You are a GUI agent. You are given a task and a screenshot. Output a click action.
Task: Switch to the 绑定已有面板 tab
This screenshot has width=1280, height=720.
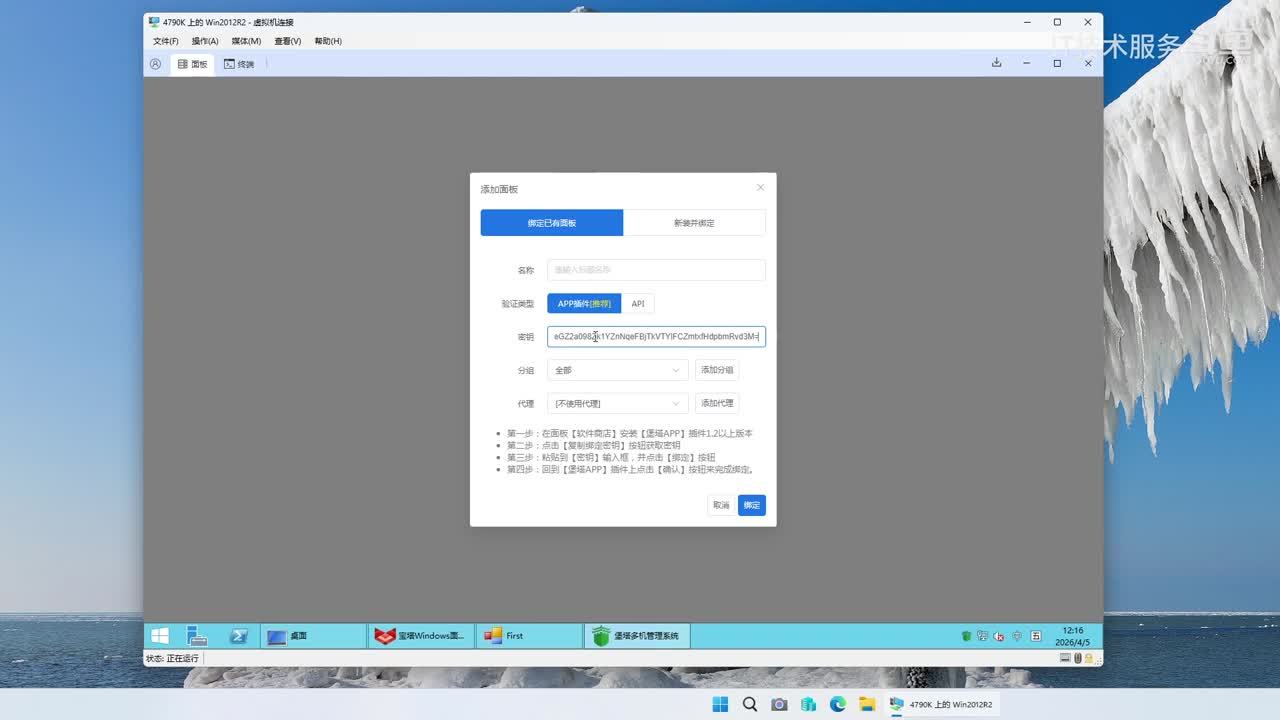pos(552,223)
